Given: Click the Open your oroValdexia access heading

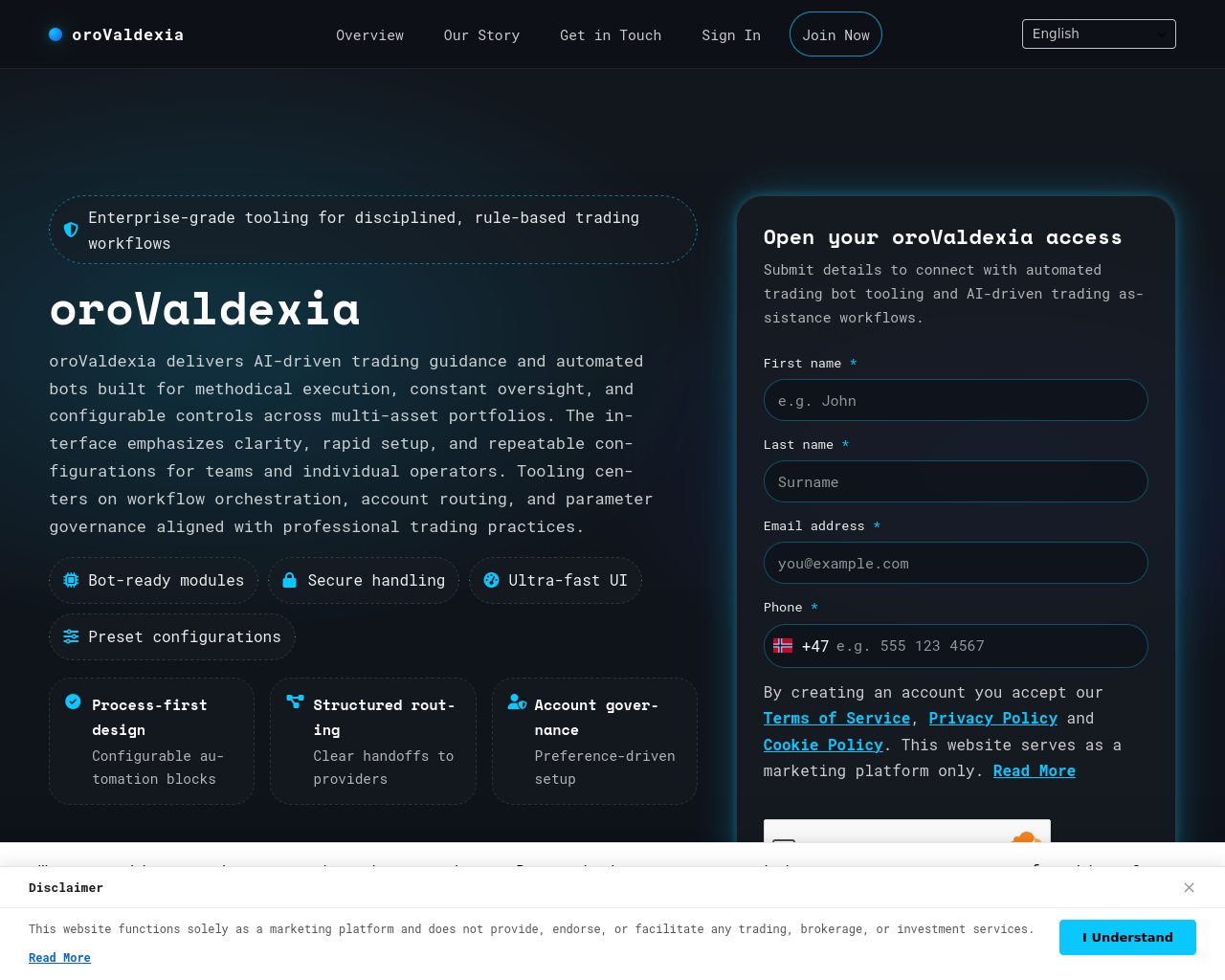Looking at the screenshot, I should pyautogui.click(x=943, y=237).
